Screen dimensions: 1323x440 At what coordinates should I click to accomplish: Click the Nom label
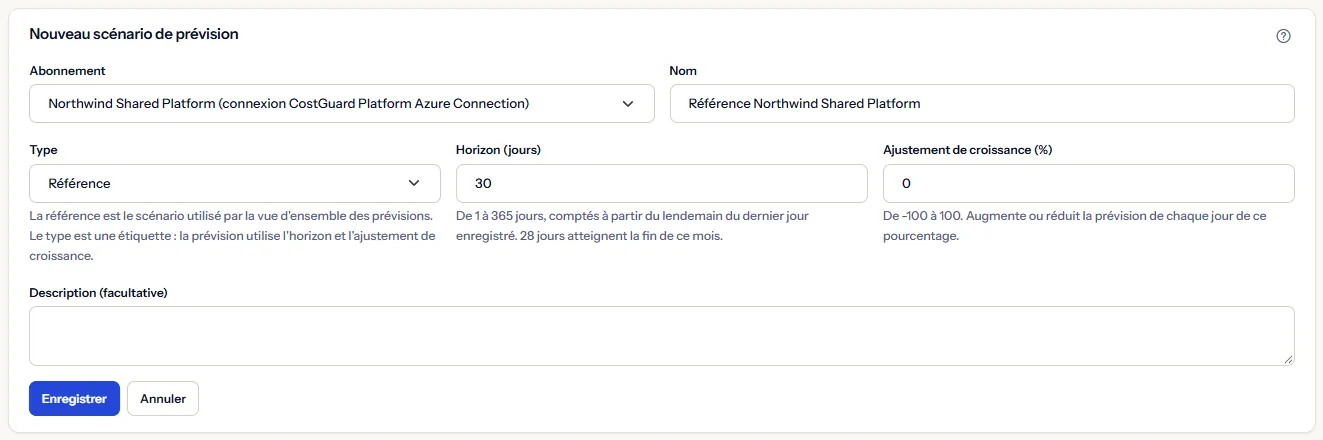tap(684, 71)
